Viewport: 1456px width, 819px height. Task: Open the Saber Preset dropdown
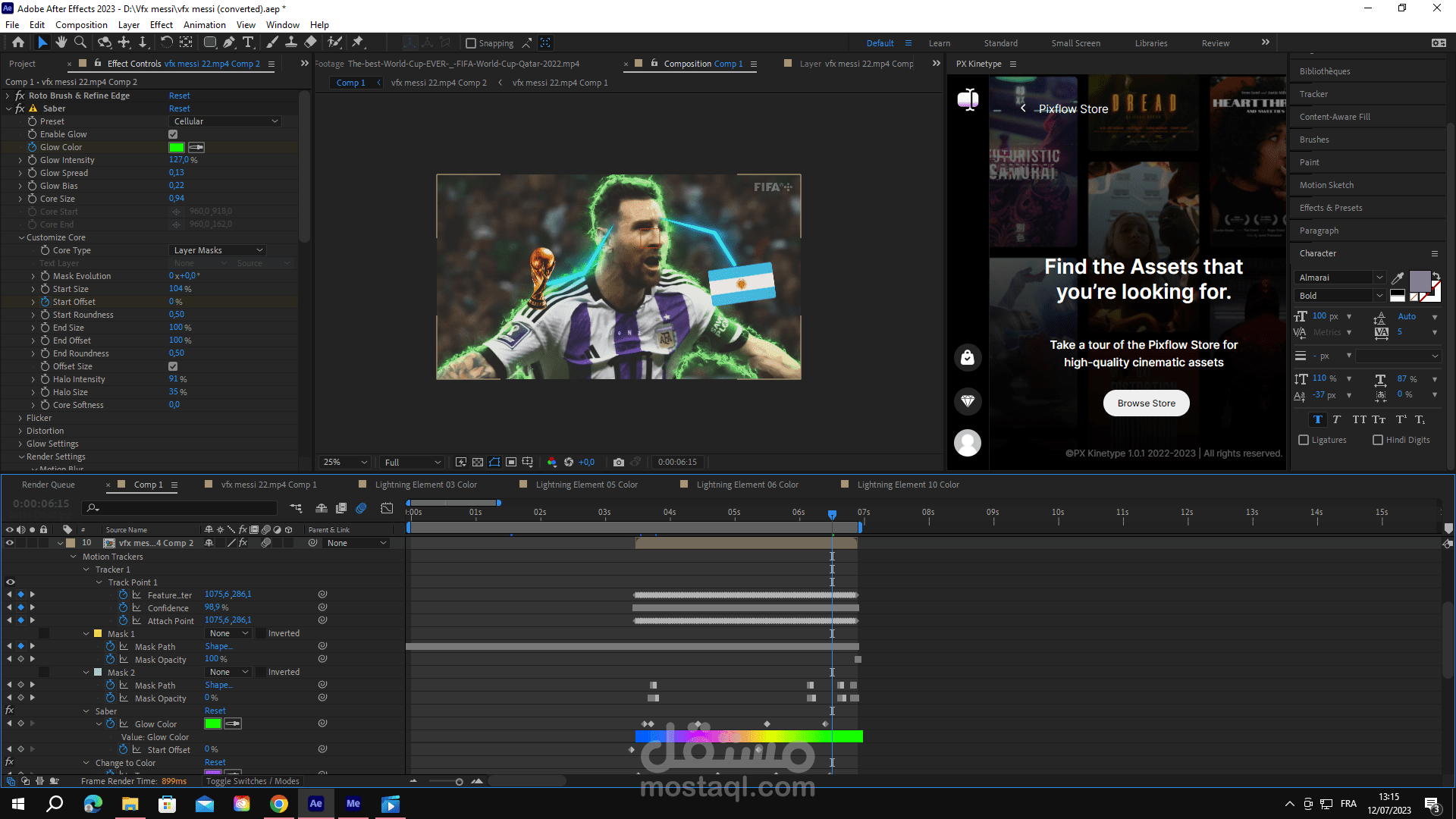226,121
